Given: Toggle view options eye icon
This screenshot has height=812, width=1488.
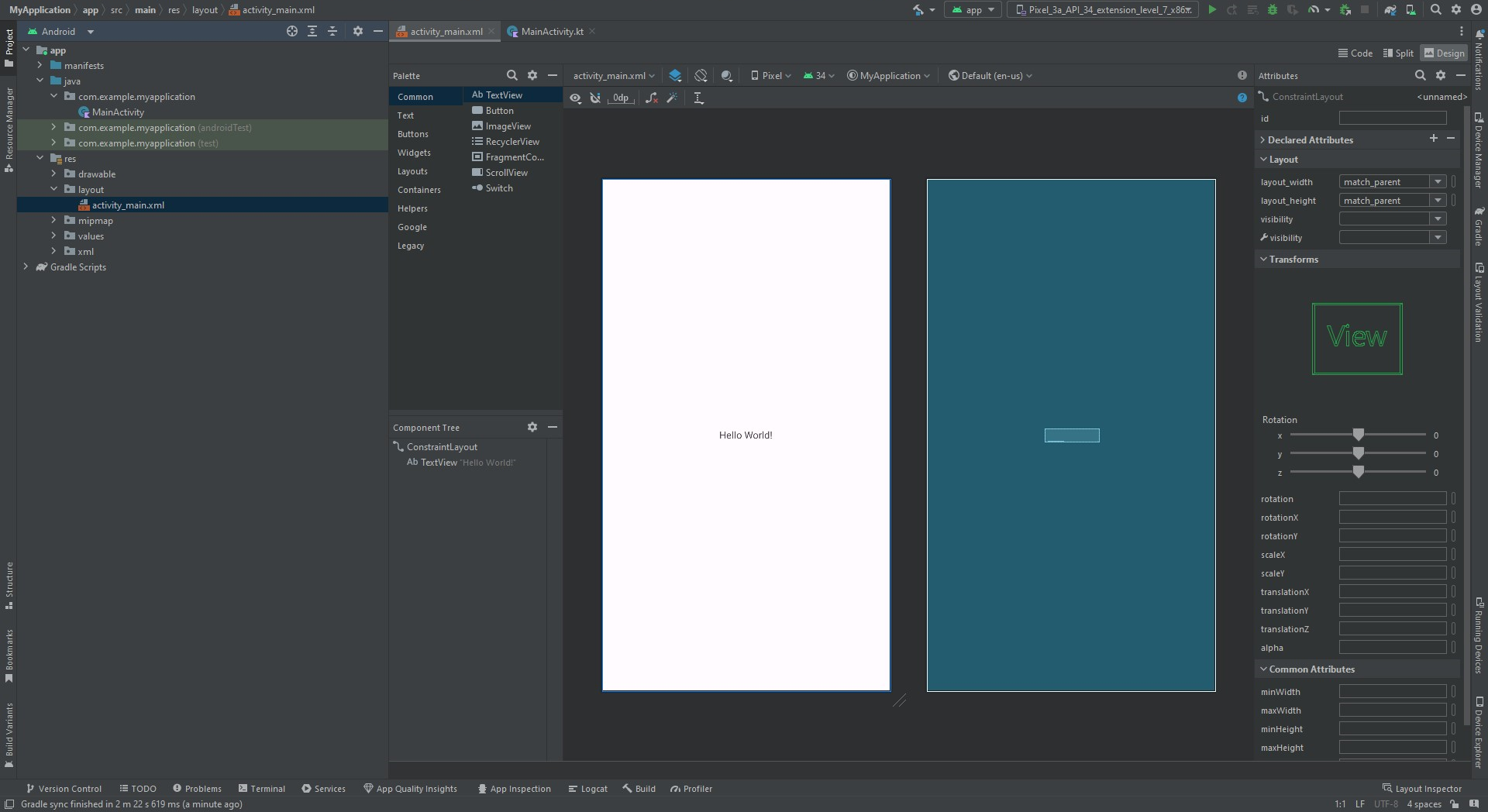Looking at the screenshot, I should (x=575, y=98).
